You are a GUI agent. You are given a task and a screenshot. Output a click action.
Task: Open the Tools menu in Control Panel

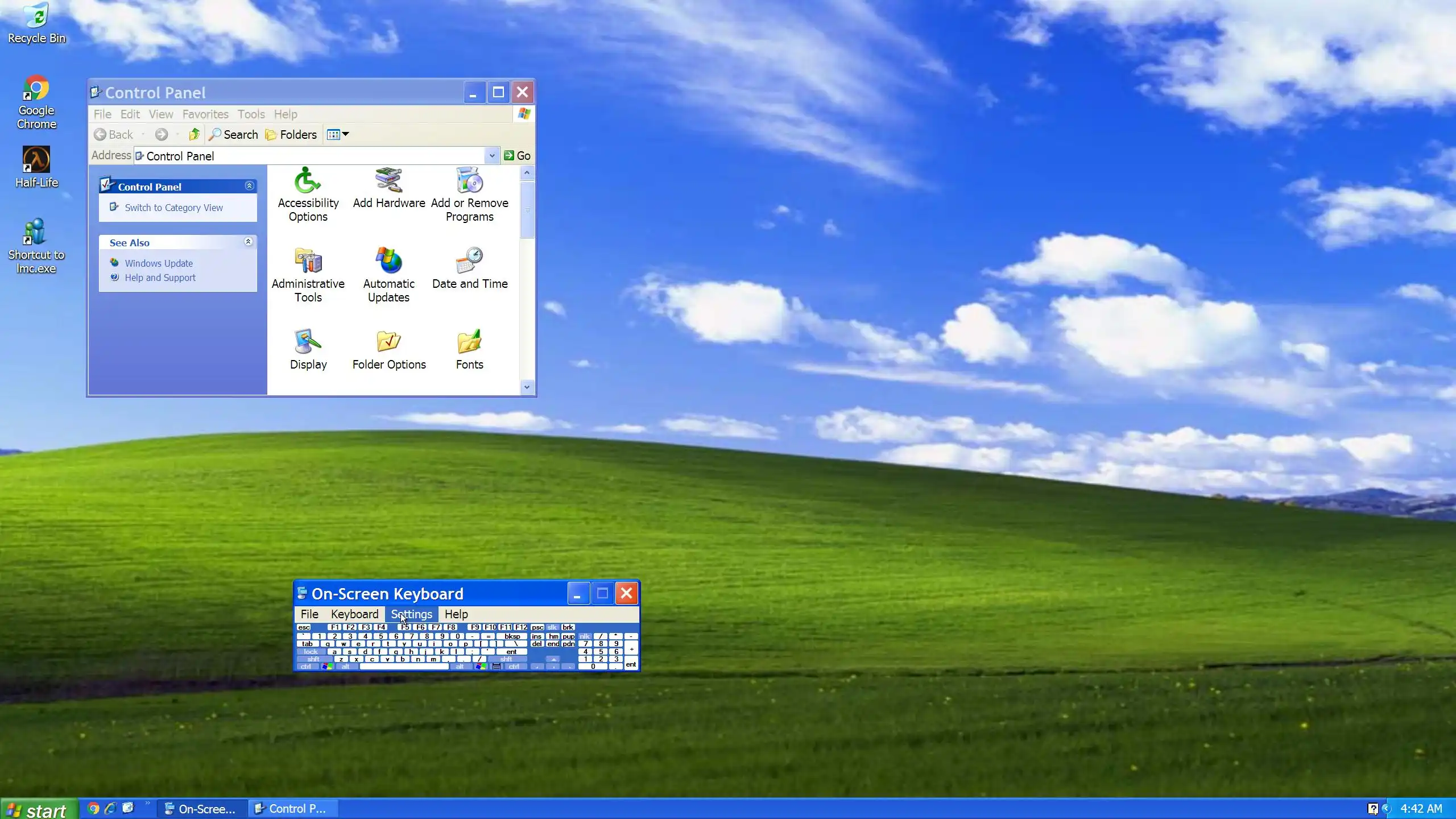[251, 114]
